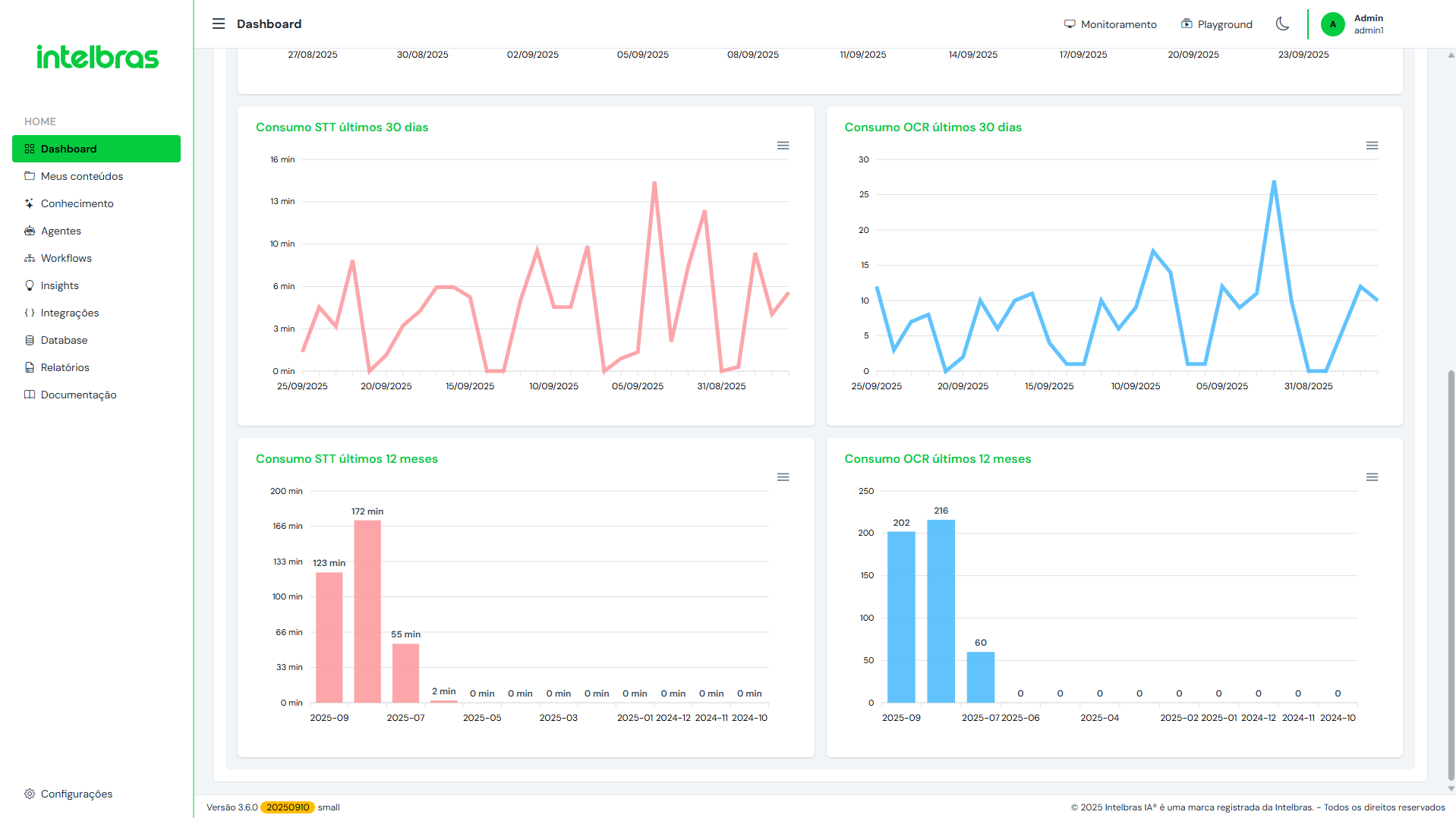The width and height of the screenshot is (1456, 818).
Task: Click the Meus conteúdos folder icon
Action: click(x=30, y=176)
